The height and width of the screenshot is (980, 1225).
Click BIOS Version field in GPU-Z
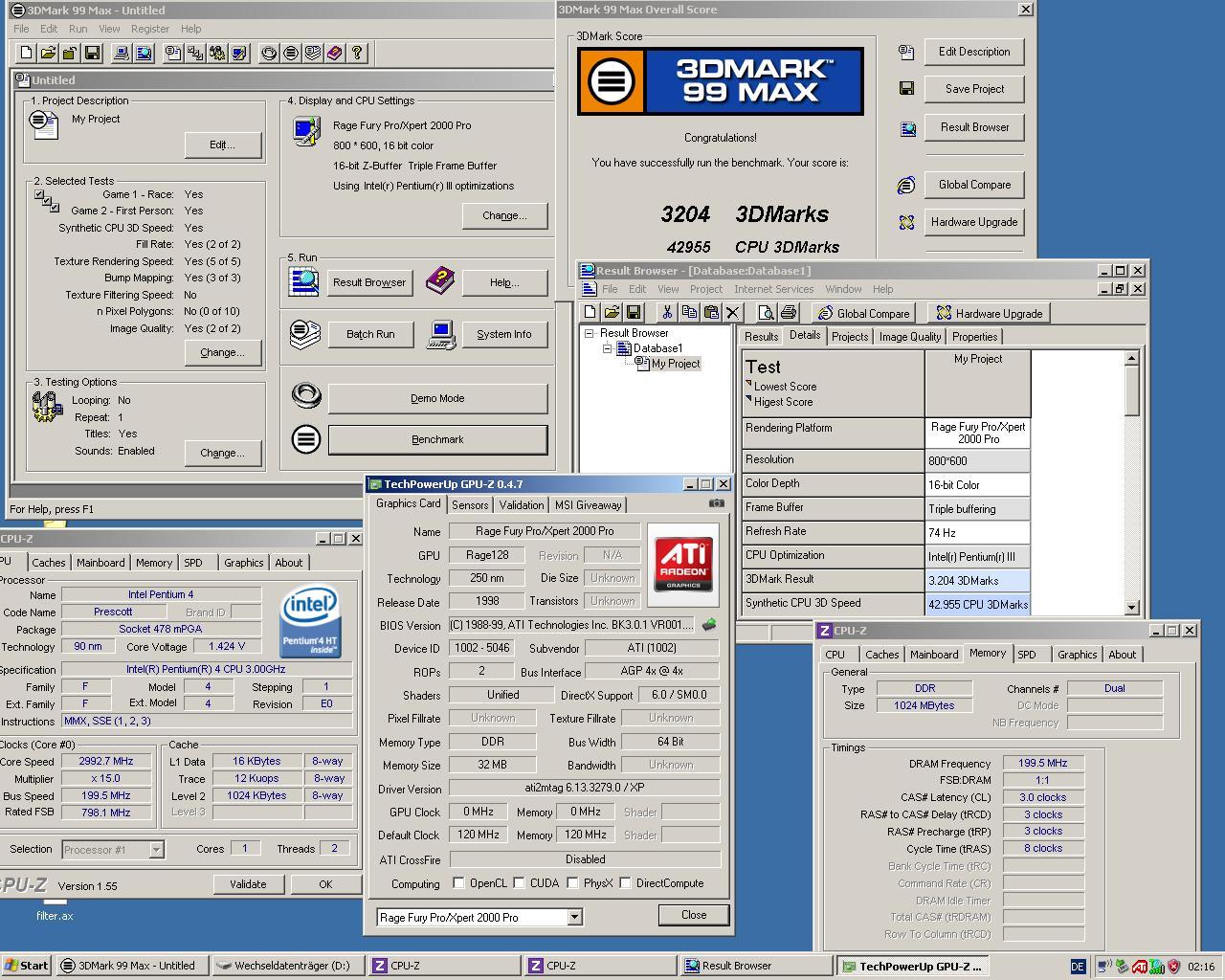coord(571,625)
